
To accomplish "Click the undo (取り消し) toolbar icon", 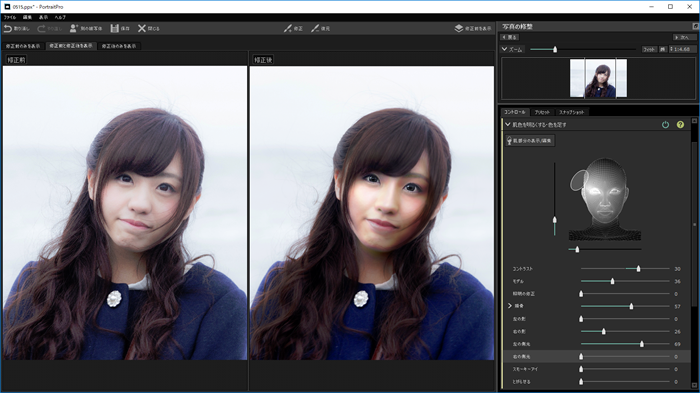I will tap(8, 29).
